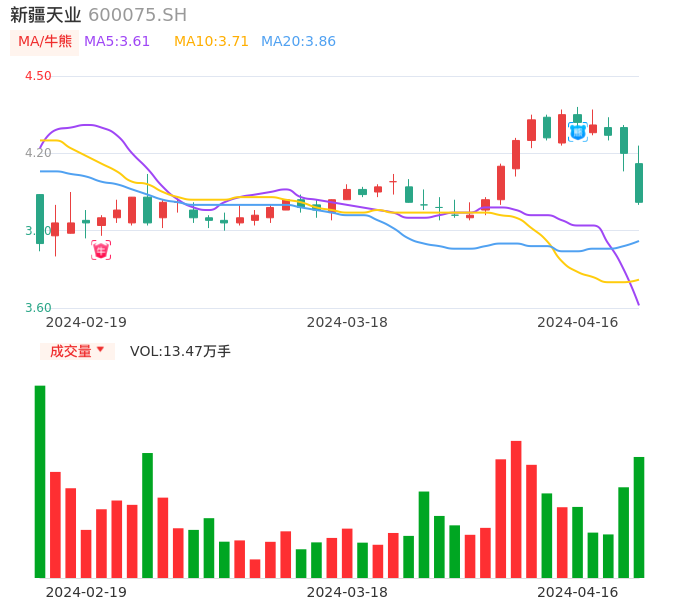The image size is (686, 606).
Task: Click the stock name 新疆天业
Action: (46, 15)
